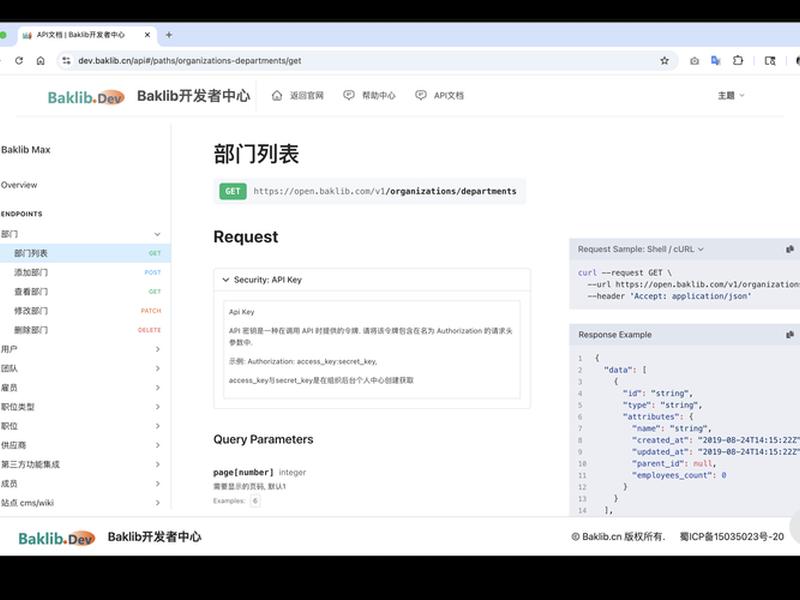The height and width of the screenshot is (600, 800).
Task: Select 添加部门 POST endpoint
Action: (x=85, y=272)
